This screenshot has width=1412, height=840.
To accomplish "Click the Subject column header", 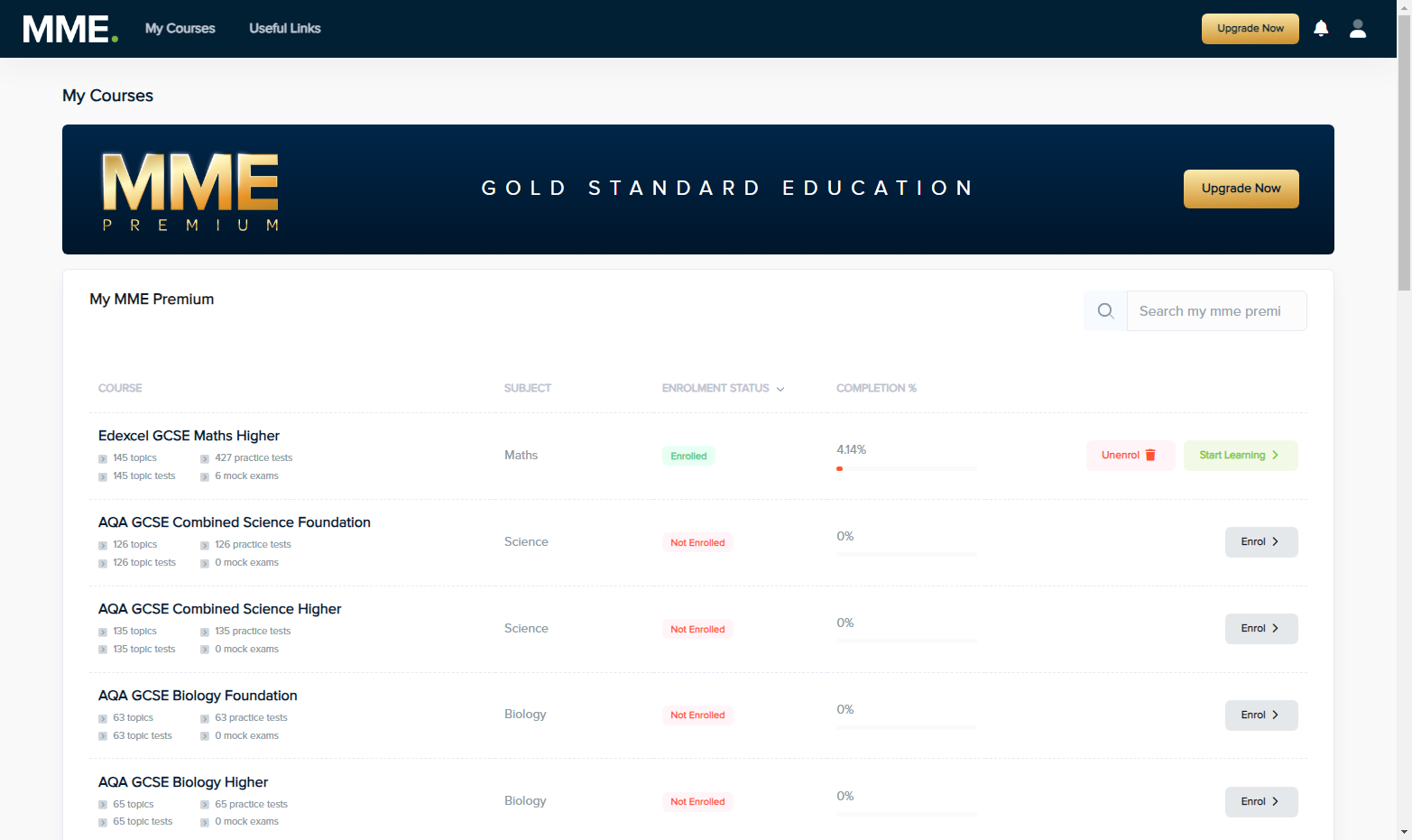I will click(528, 388).
